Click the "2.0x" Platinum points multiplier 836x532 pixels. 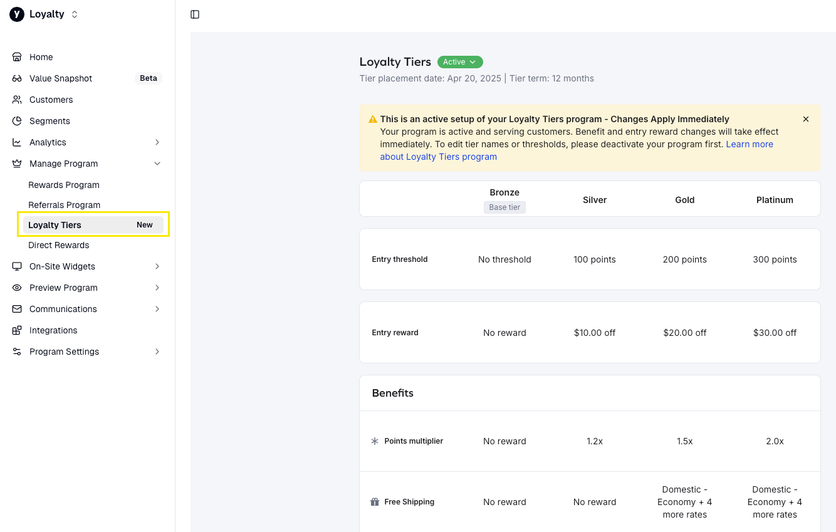[x=775, y=441]
